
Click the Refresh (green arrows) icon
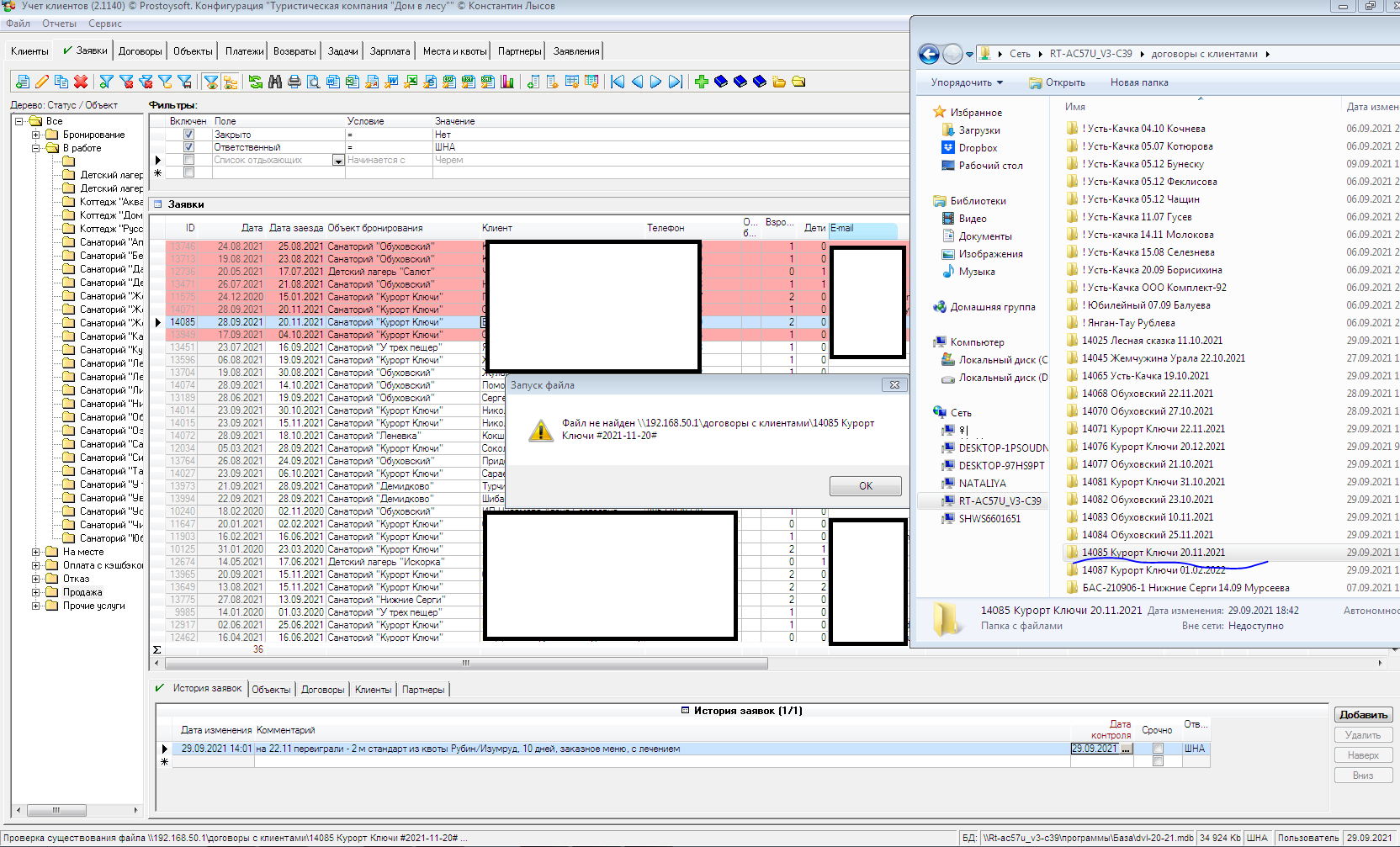click(255, 82)
